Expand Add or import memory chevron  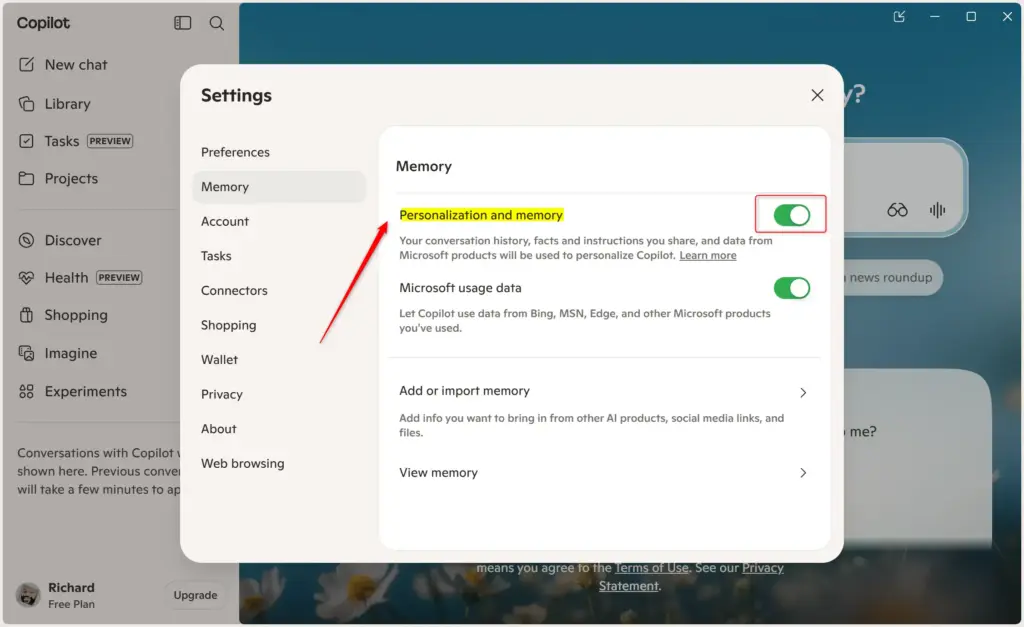click(x=803, y=393)
